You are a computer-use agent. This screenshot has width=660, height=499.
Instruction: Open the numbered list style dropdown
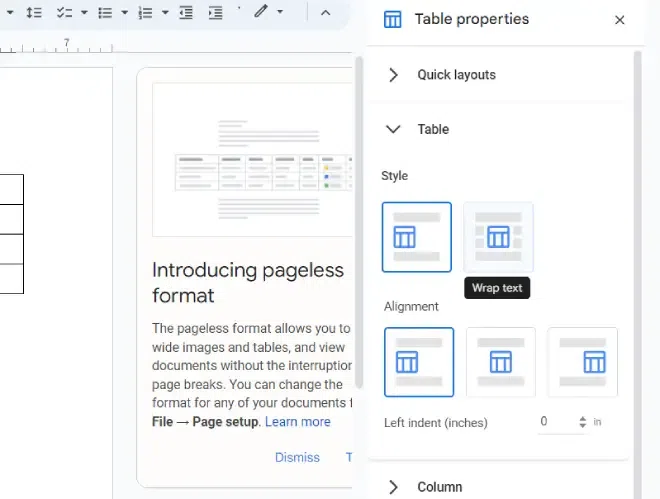[x=165, y=13]
